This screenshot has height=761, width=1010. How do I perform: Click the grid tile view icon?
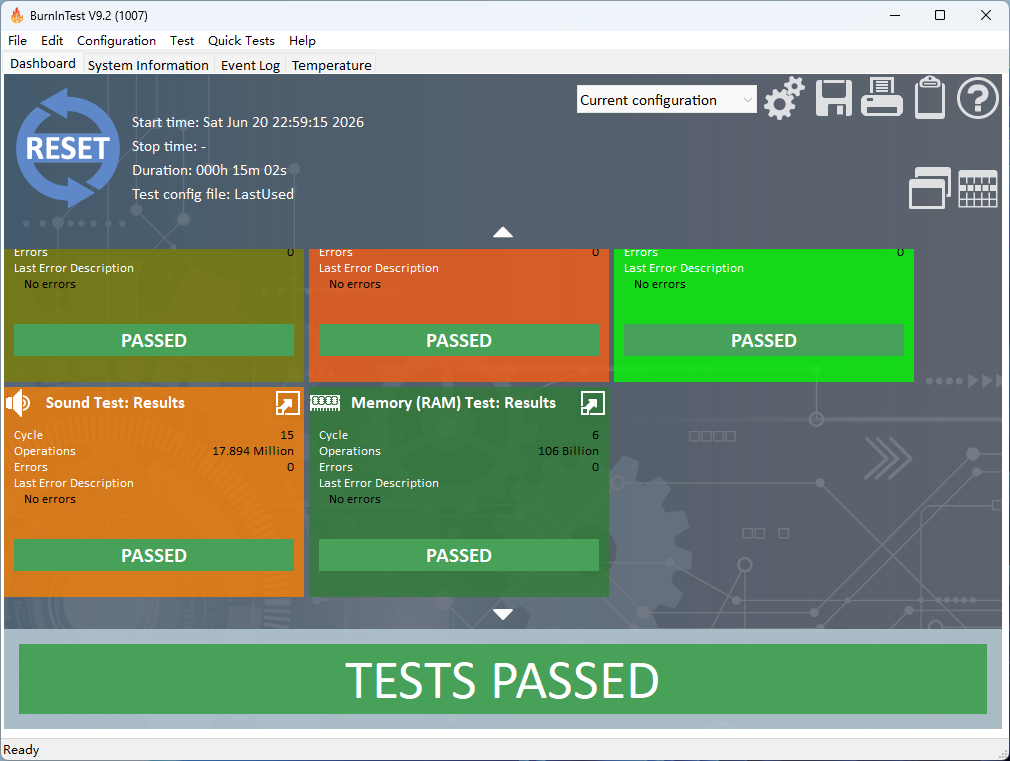coord(978,189)
